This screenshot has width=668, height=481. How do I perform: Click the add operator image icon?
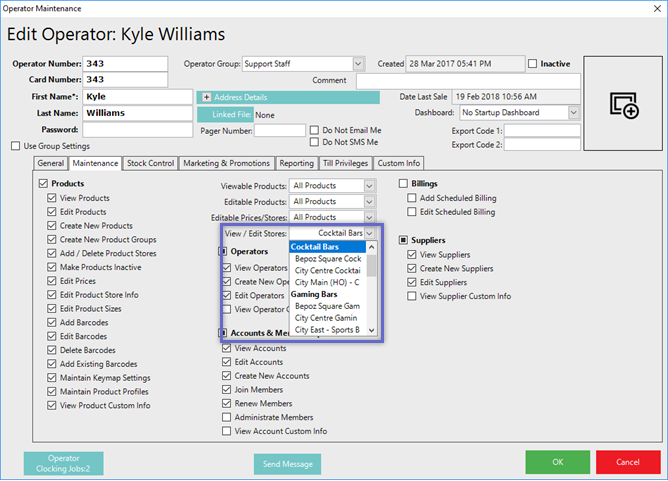(624, 105)
